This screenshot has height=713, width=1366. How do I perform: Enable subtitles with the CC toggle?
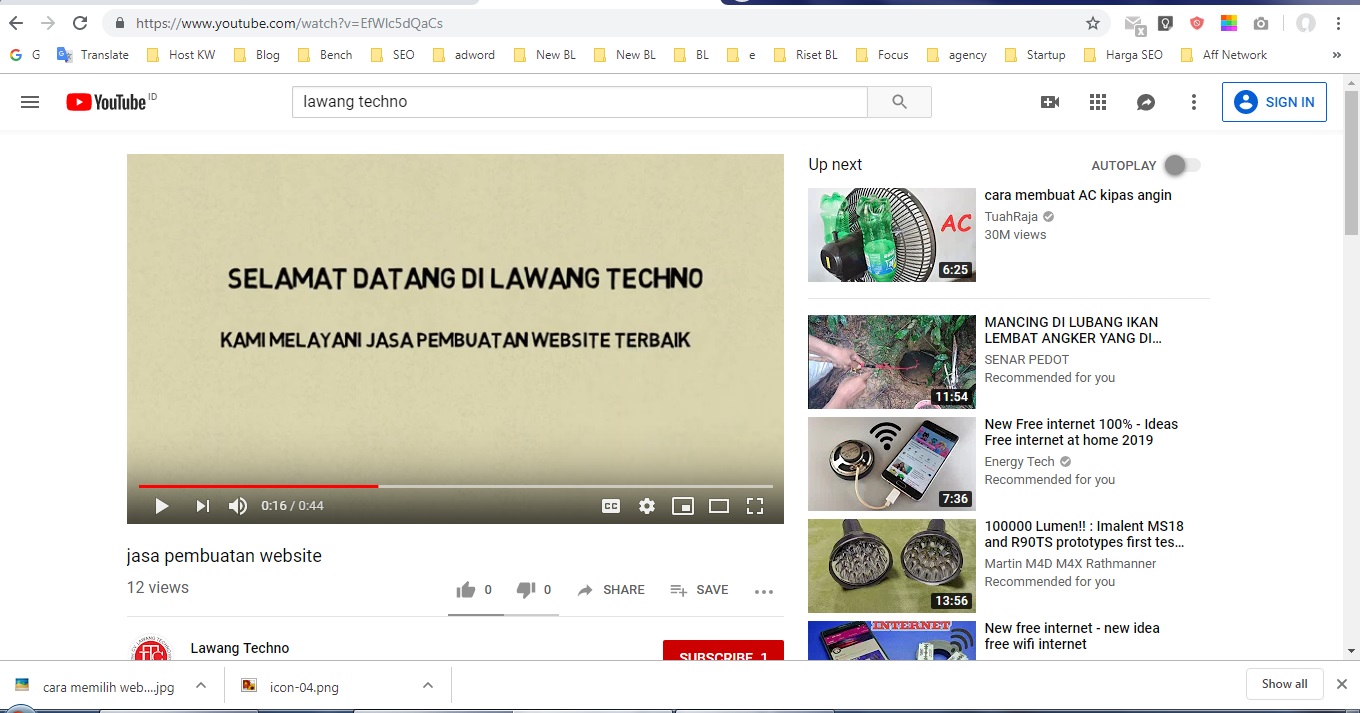pyautogui.click(x=611, y=506)
